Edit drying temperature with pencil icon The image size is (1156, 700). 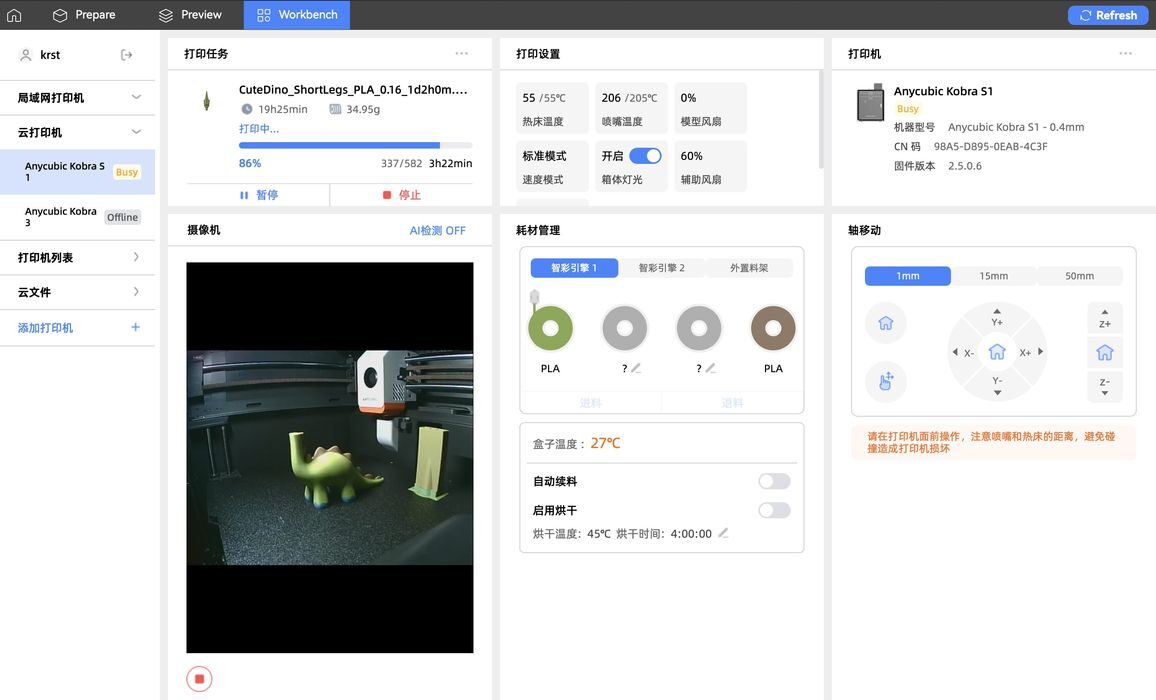coord(723,533)
